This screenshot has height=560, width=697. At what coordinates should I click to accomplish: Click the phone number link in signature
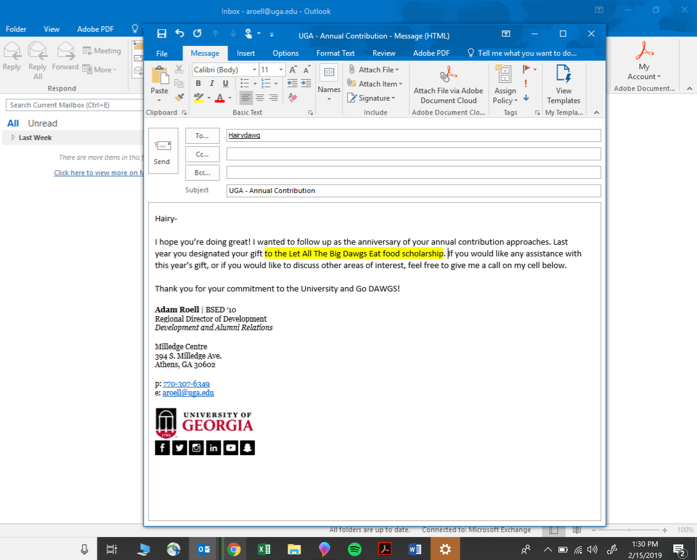[186, 384]
